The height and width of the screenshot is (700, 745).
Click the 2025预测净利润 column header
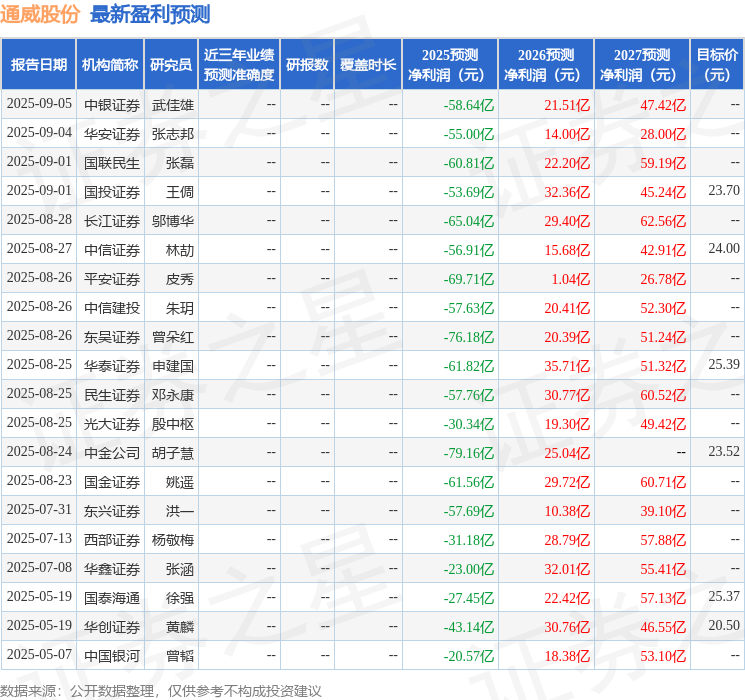(x=450, y=65)
